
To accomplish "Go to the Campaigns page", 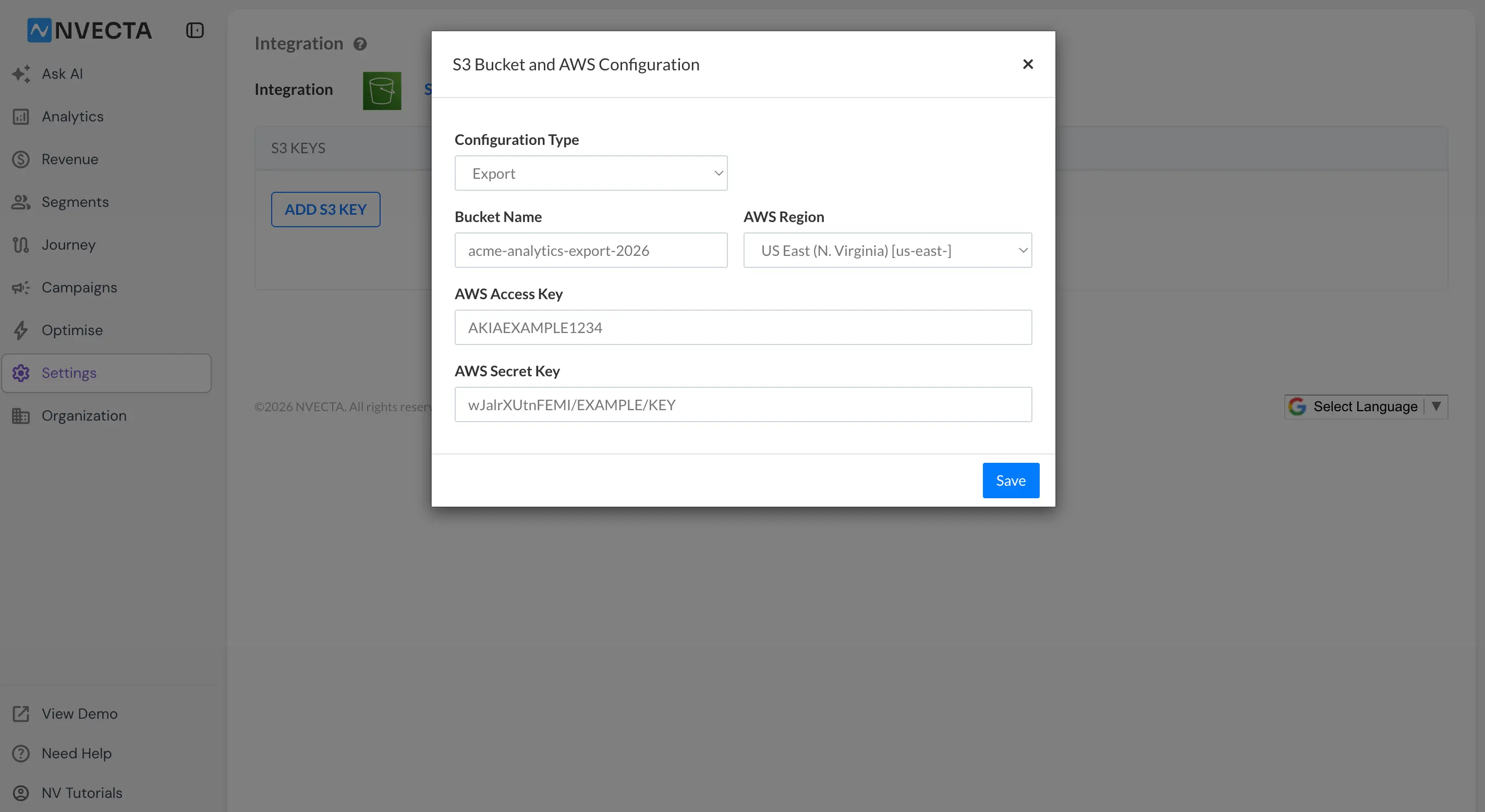I will pyautogui.click(x=79, y=287).
